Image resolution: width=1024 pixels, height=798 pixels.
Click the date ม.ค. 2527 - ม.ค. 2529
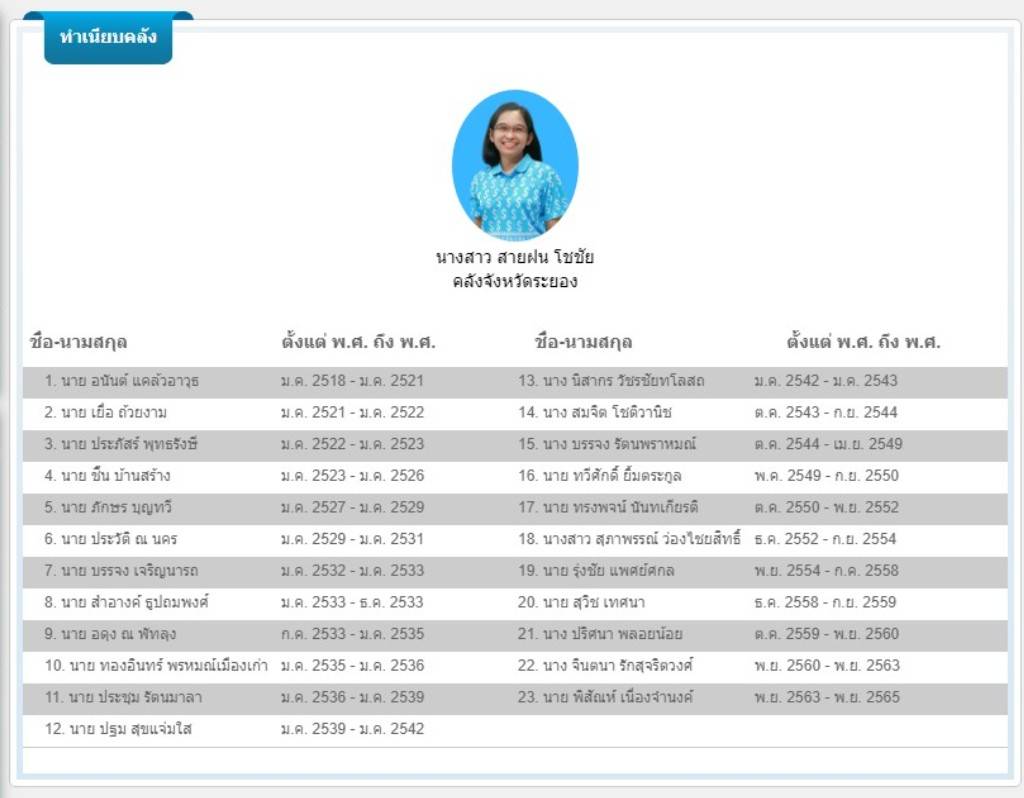coord(352,507)
